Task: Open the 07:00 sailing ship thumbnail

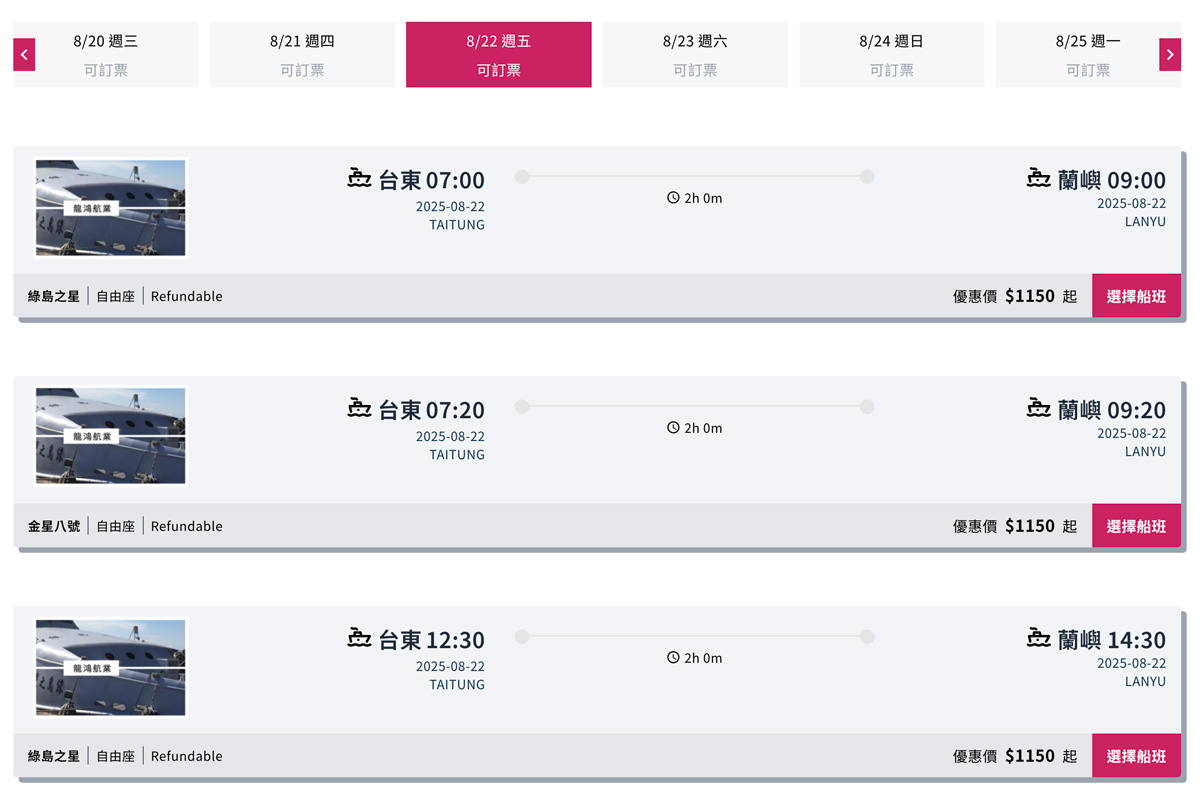Action: (x=111, y=208)
